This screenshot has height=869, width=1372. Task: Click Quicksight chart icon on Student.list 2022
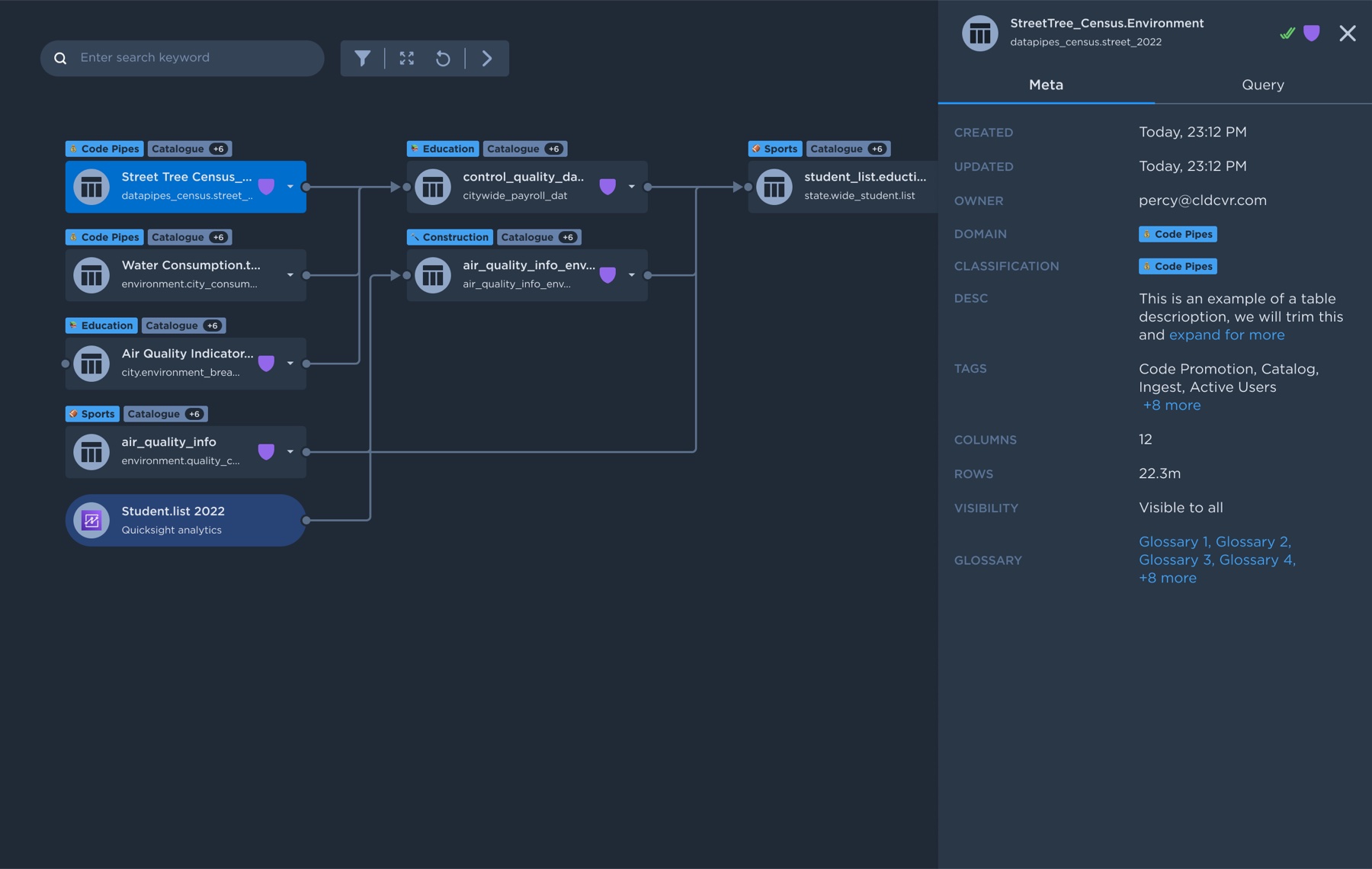[x=91, y=521]
